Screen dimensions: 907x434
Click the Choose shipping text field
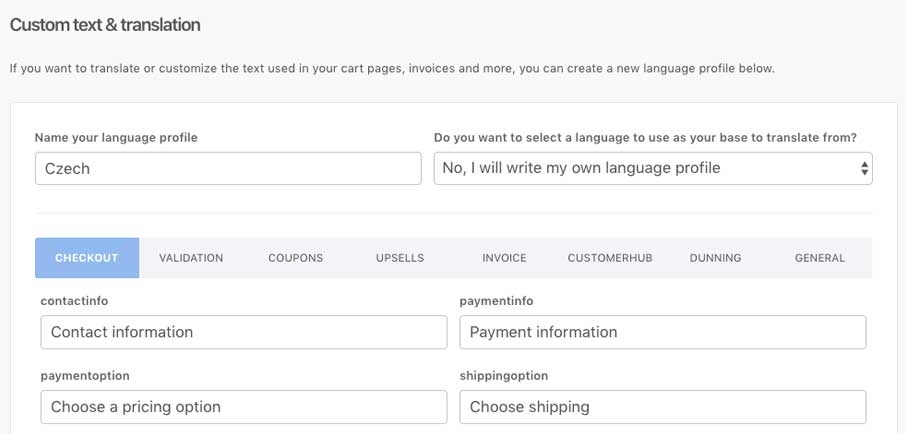pyautogui.click(x=663, y=407)
